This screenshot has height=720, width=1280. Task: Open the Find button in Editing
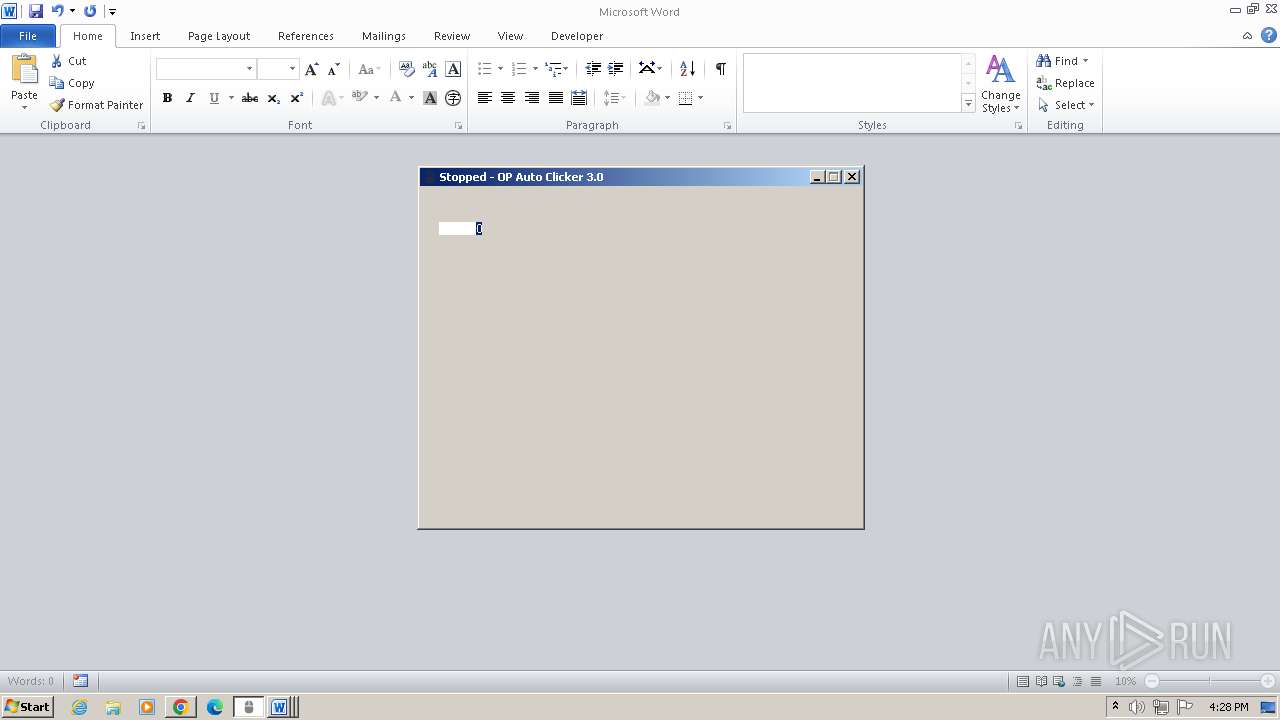(x=1062, y=61)
